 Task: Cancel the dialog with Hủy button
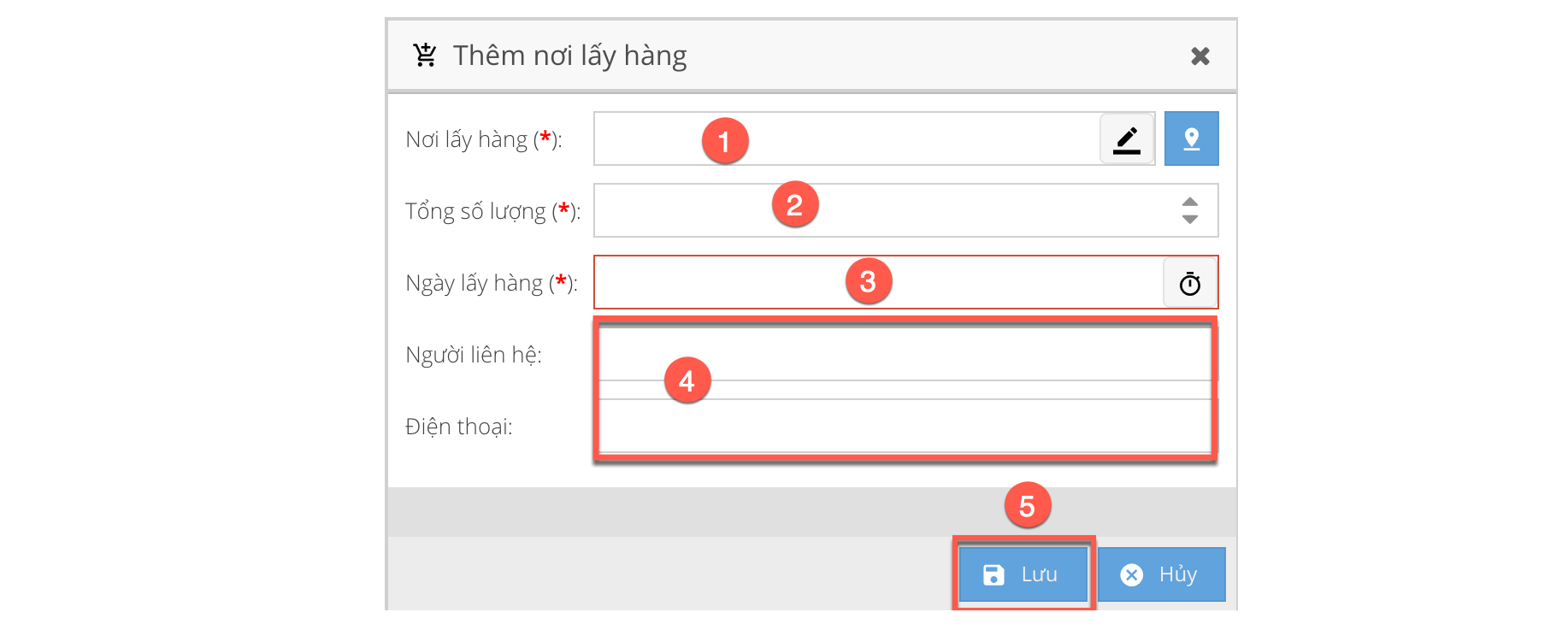click(x=1161, y=574)
